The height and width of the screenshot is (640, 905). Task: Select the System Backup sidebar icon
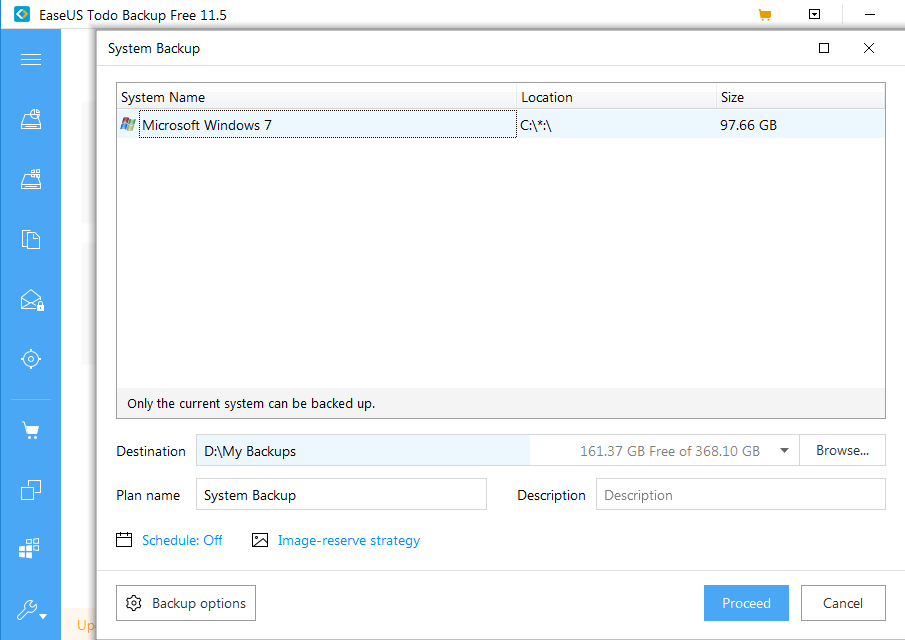[x=31, y=181]
